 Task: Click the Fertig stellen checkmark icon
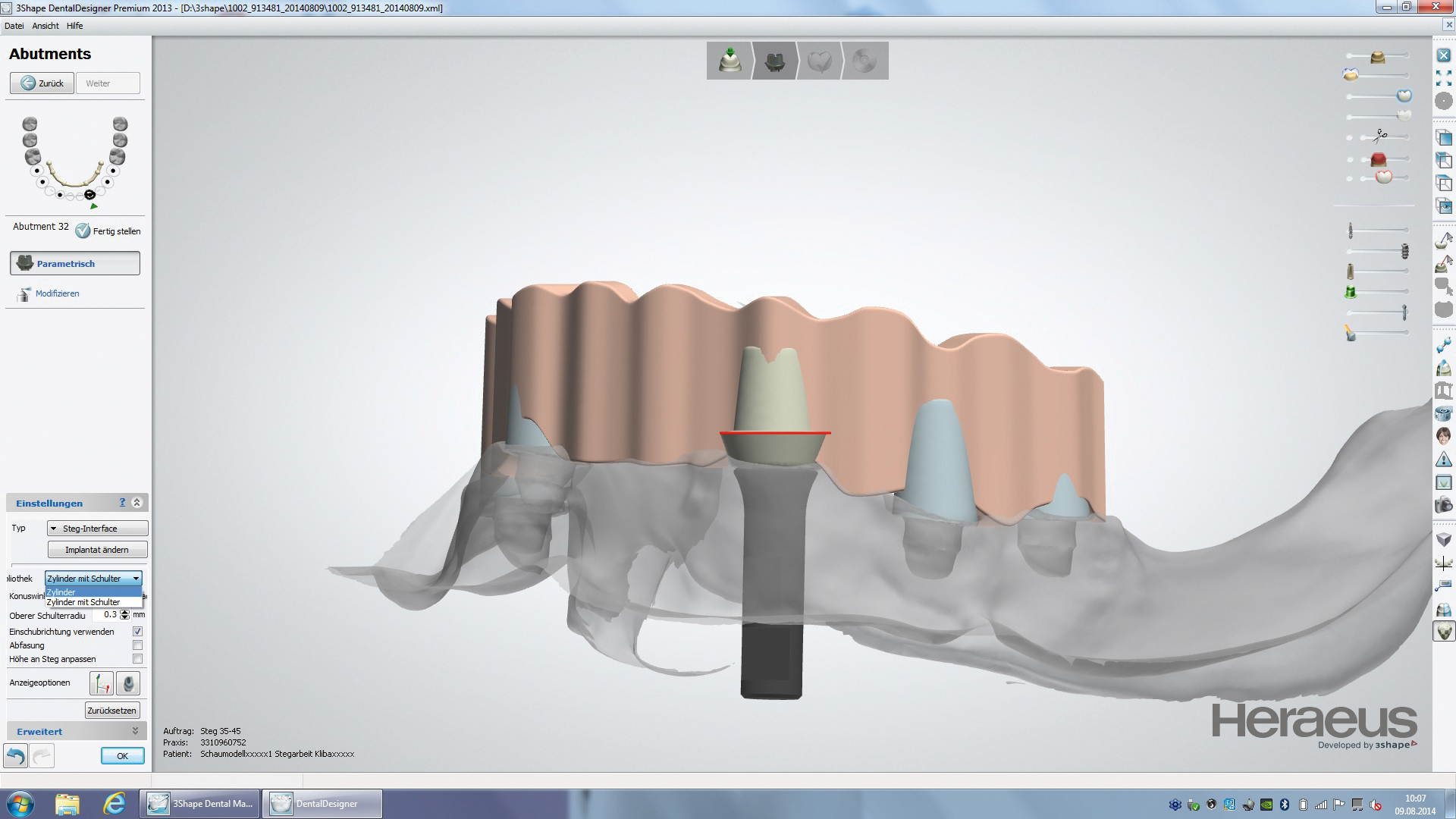83,231
